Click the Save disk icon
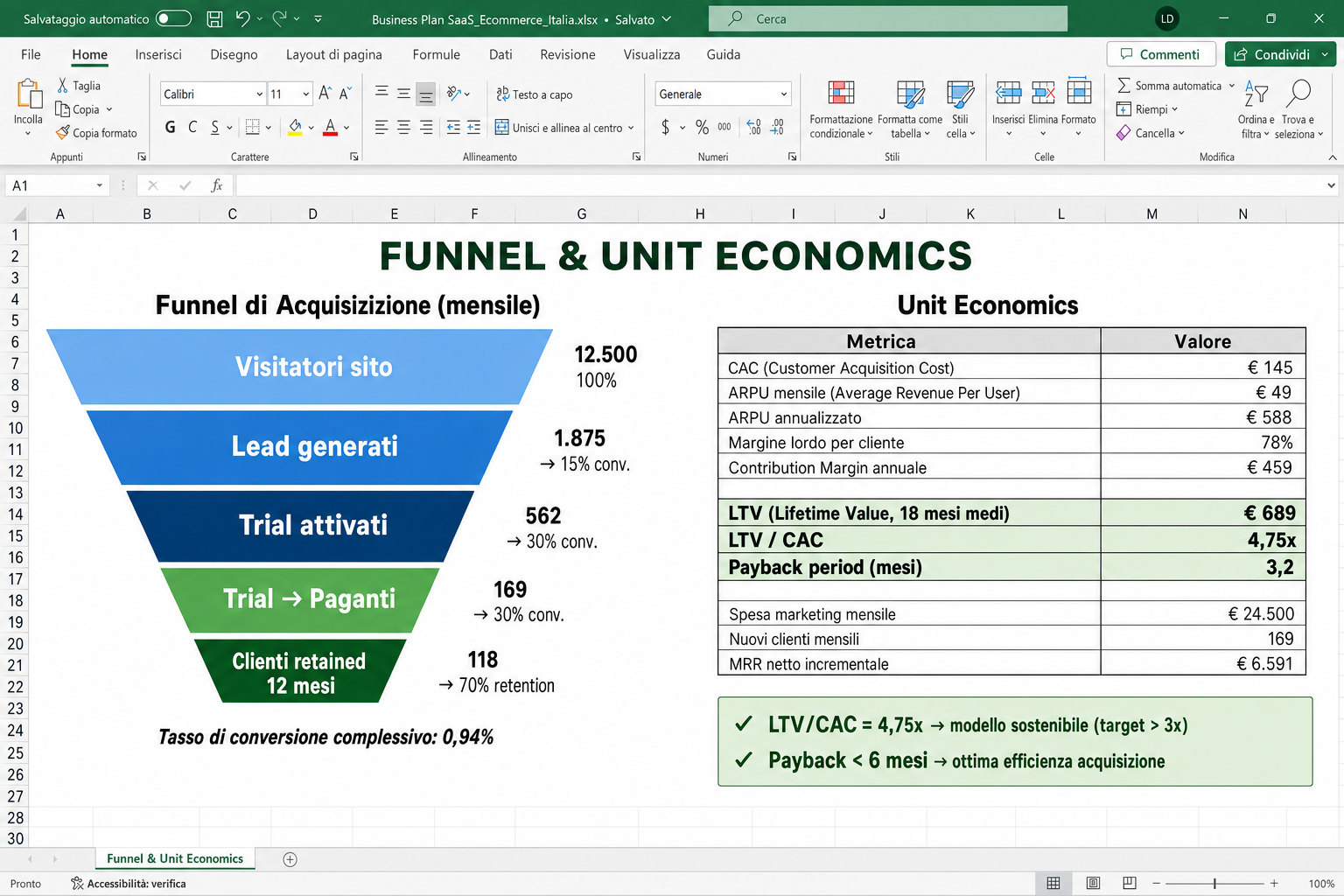 click(x=214, y=18)
